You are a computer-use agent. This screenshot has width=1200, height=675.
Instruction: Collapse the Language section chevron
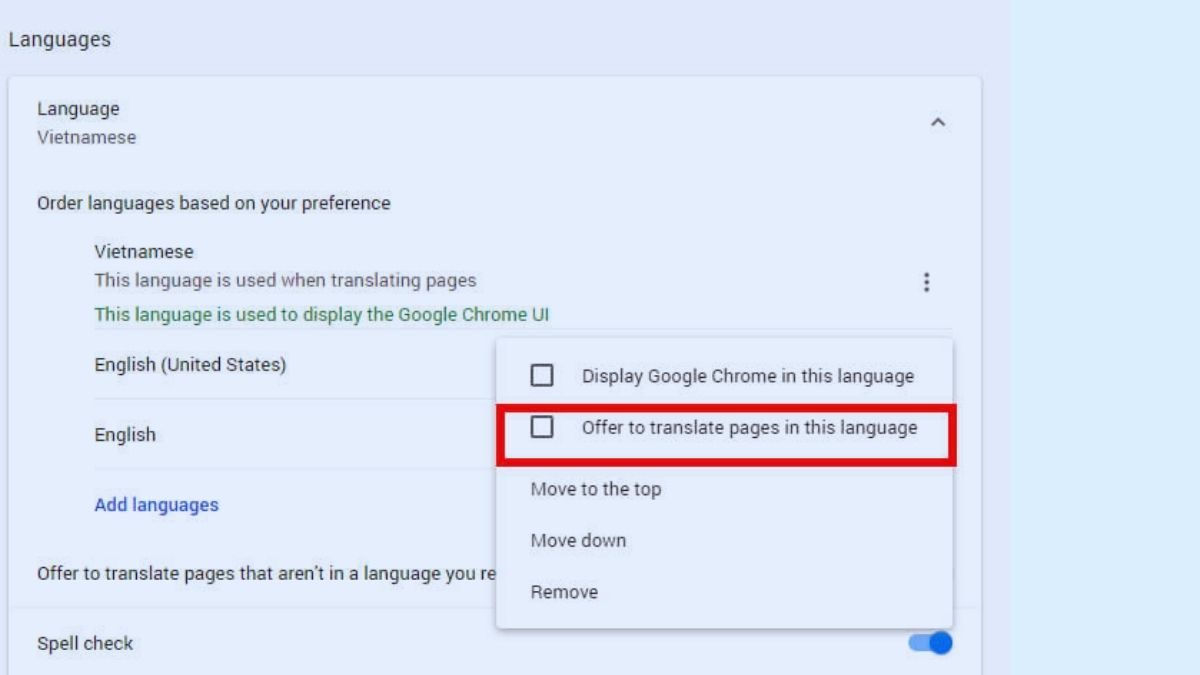(937, 122)
